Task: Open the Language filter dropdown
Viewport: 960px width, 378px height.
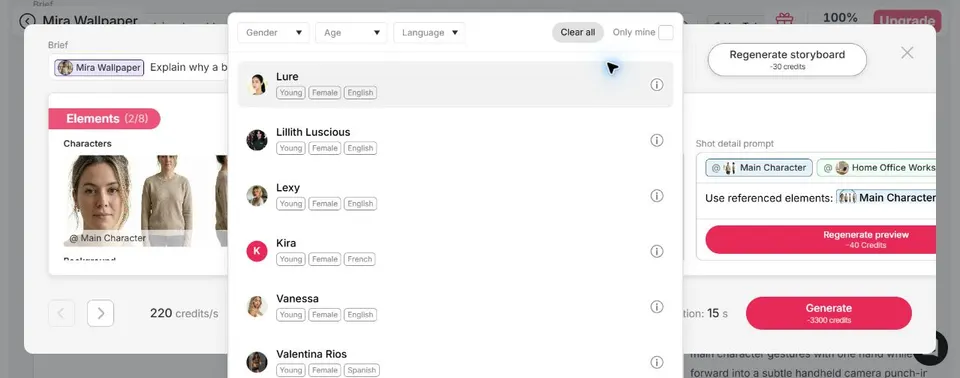Action: click(429, 32)
